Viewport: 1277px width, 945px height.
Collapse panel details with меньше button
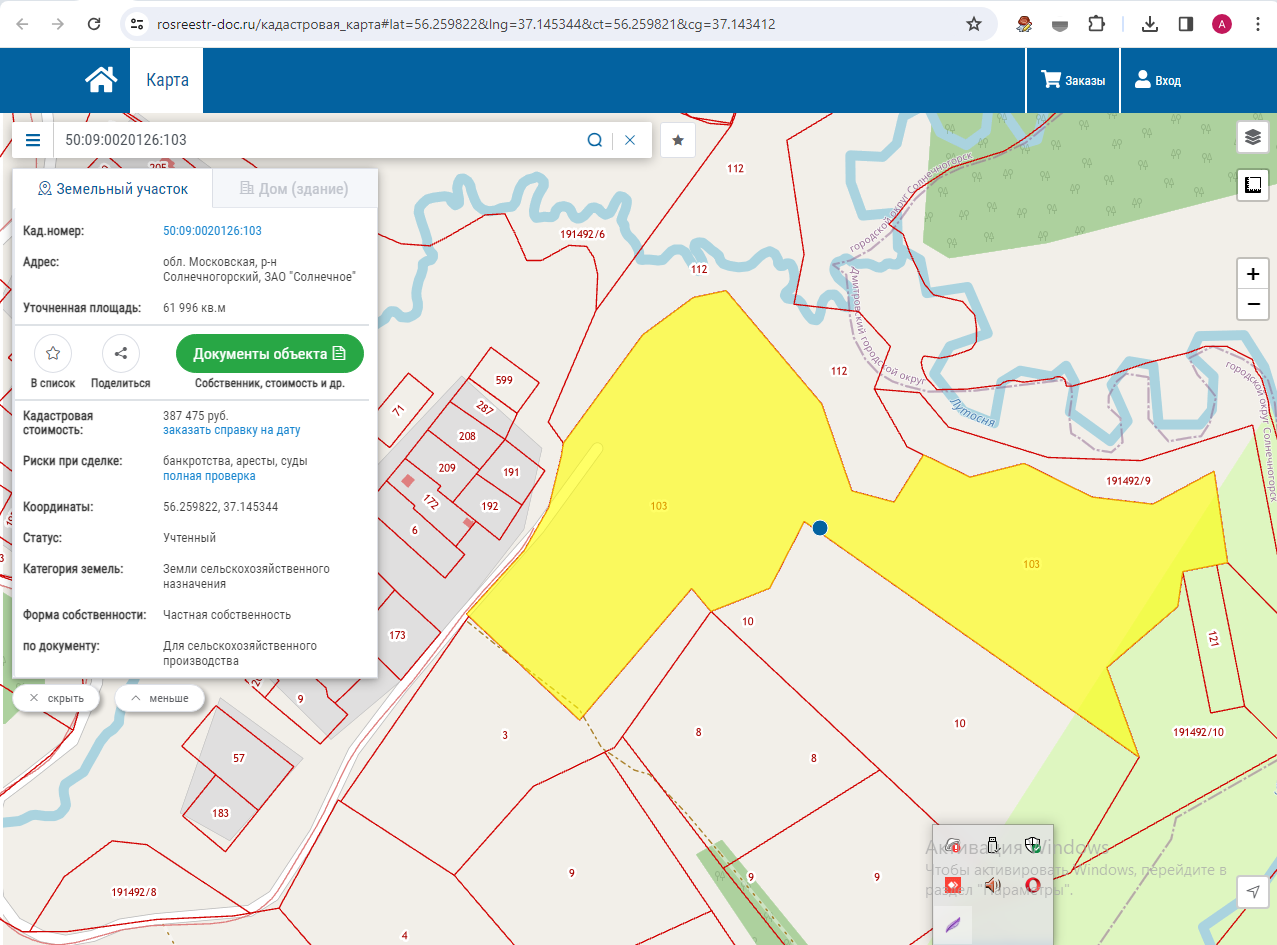coord(159,698)
